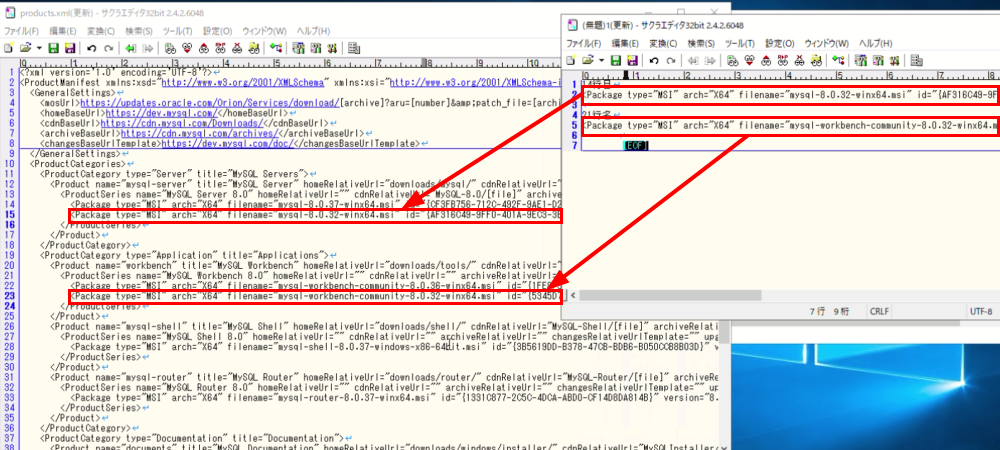Click Undo arrow in products.xml window

point(92,47)
